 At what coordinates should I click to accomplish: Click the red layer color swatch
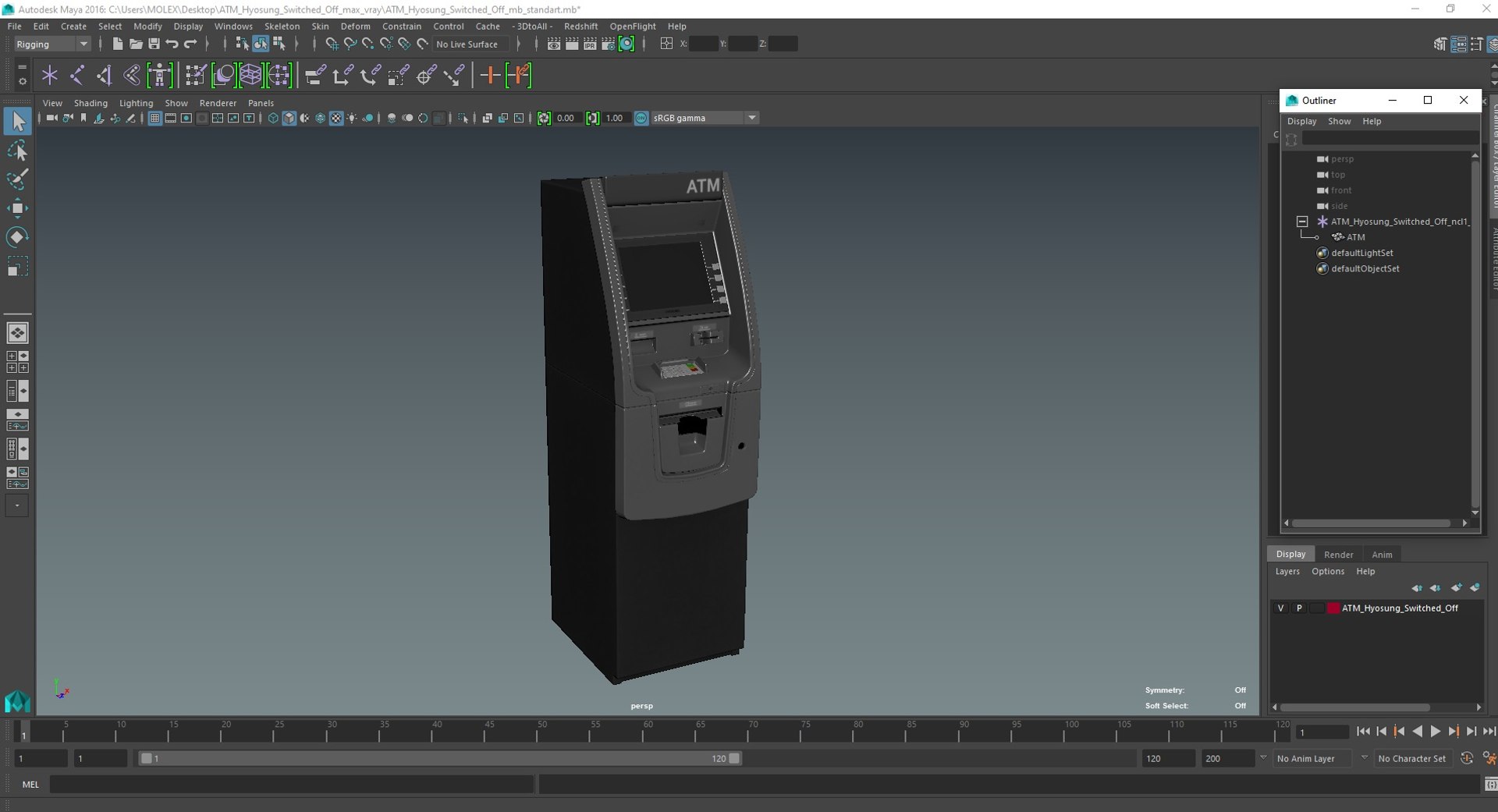[x=1333, y=608]
